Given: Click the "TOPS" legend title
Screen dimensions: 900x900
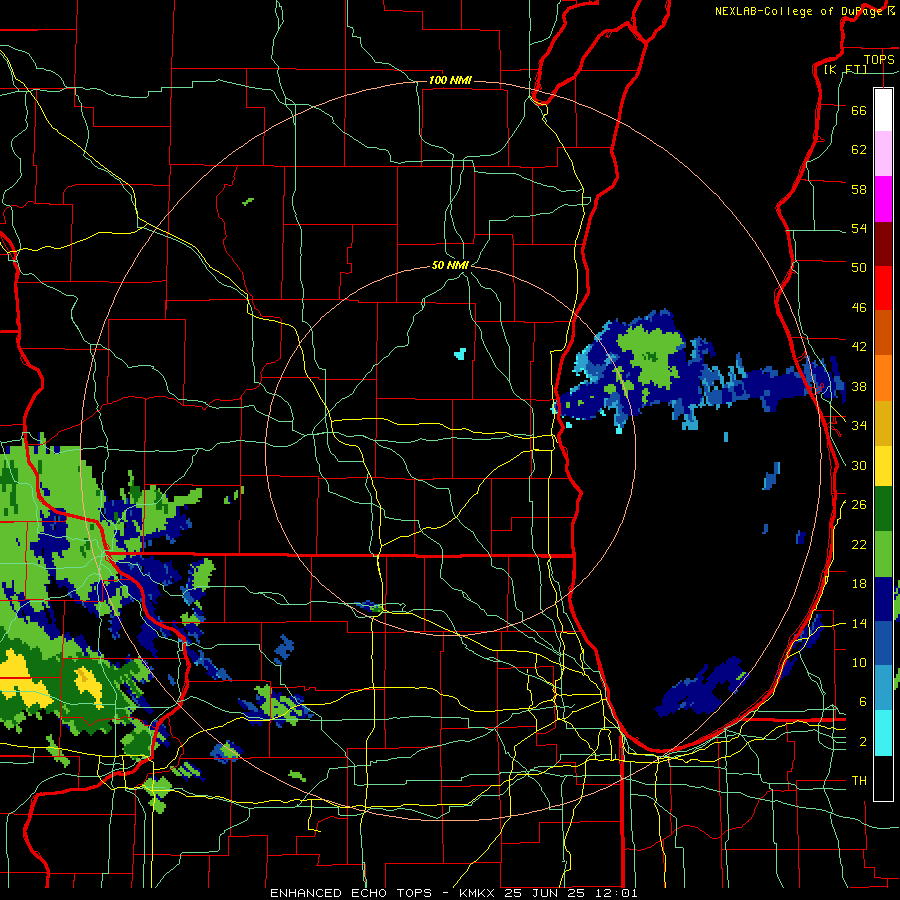Looking at the screenshot, I should (879, 59).
